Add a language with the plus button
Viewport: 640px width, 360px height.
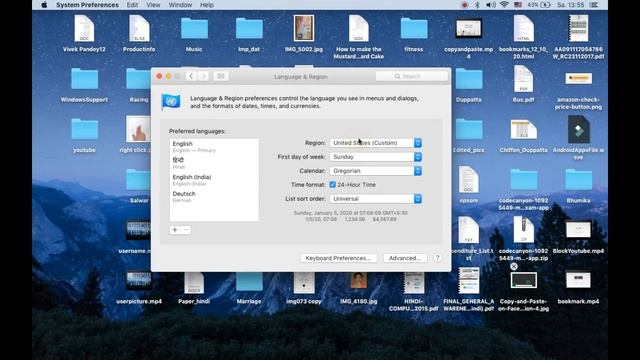(x=175, y=230)
